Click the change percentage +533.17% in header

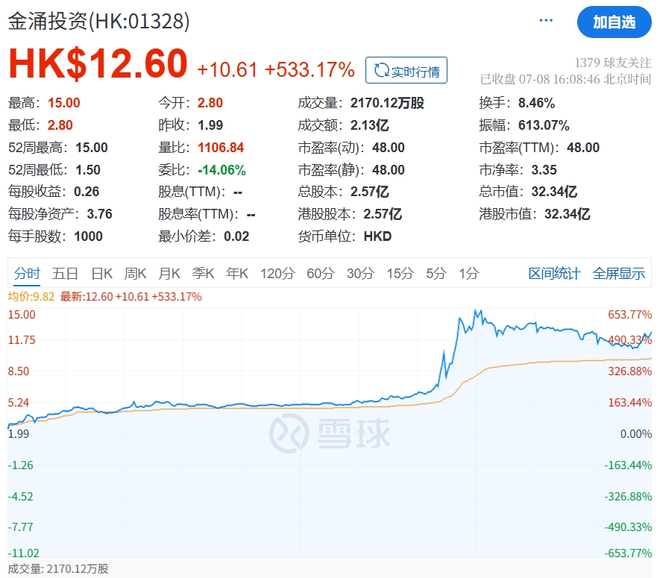[x=309, y=70]
